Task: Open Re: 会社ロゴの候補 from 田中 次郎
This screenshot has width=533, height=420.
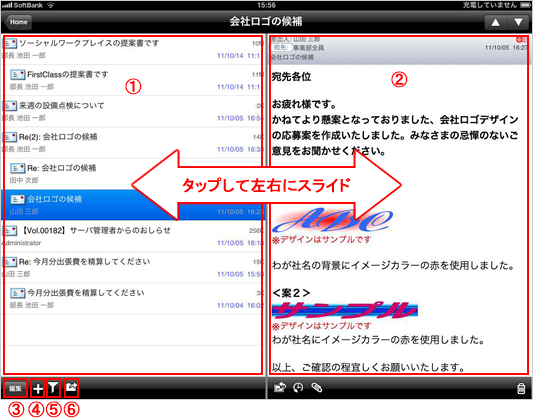Action: (133, 174)
